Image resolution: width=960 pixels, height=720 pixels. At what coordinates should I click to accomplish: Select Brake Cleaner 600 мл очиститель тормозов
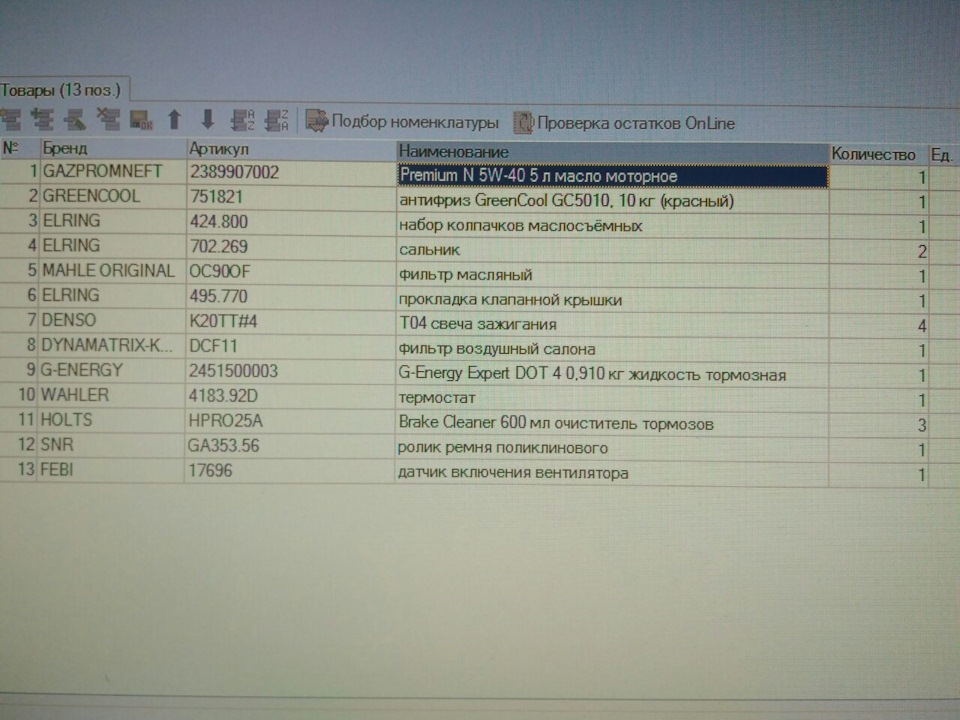612,424
